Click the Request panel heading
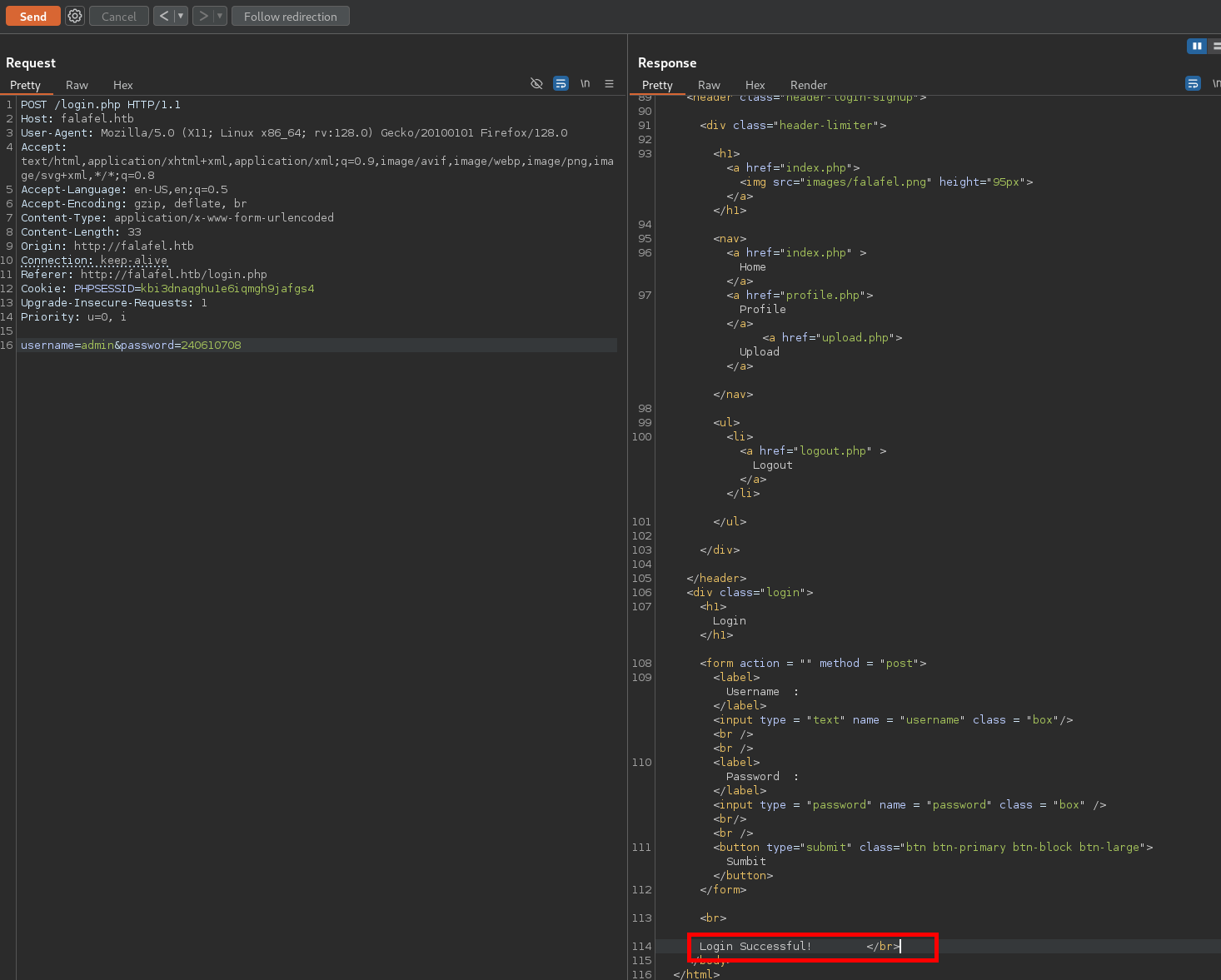The width and height of the screenshot is (1221, 980). pos(31,62)
